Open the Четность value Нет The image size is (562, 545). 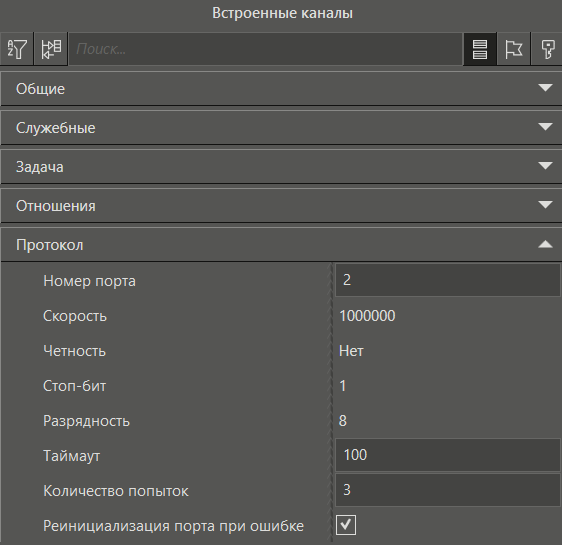351,351
